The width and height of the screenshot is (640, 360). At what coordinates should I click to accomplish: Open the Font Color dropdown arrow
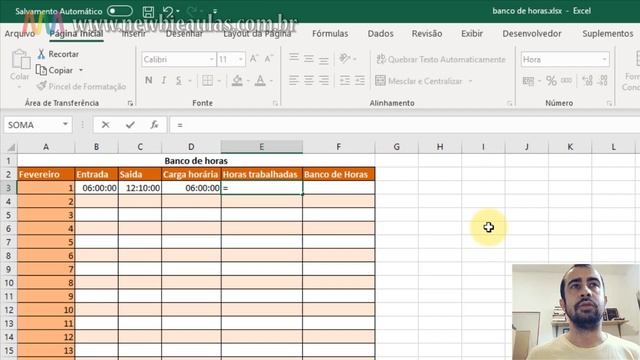pyautogui.click(x=271, y=81)
